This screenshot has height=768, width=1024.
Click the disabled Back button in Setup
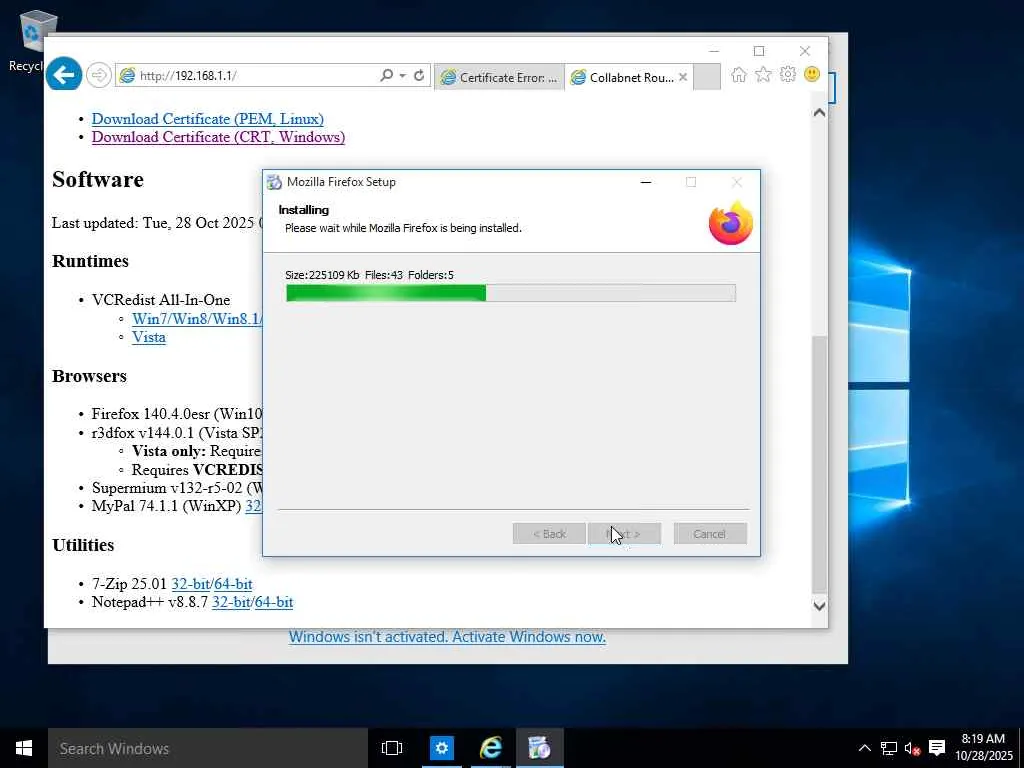(x=549, y=534)
